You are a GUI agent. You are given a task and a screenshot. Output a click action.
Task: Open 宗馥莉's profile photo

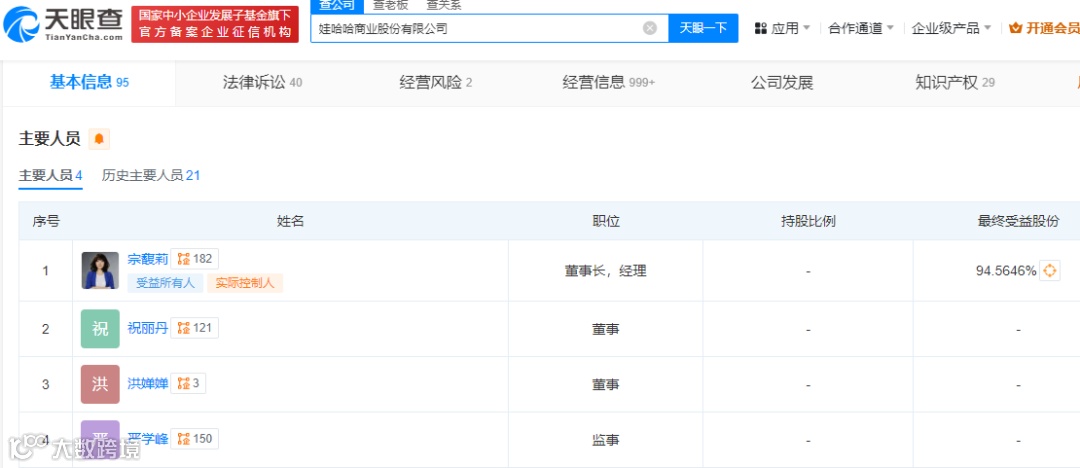click(x=100, y=270)
